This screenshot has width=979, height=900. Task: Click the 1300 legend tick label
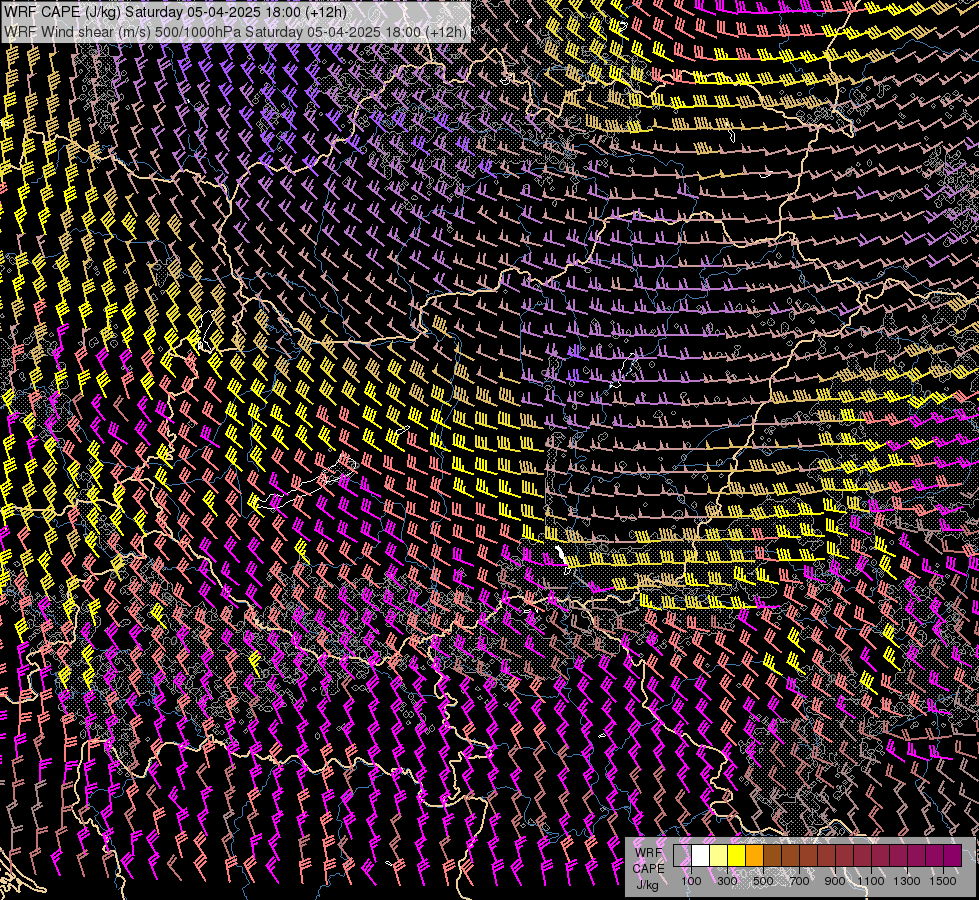[907, 881]
